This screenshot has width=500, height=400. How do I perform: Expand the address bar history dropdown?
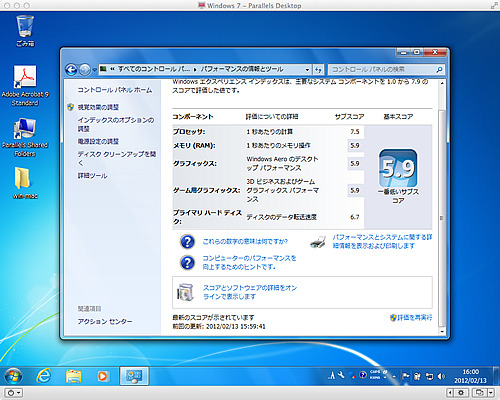click(307, 70)
